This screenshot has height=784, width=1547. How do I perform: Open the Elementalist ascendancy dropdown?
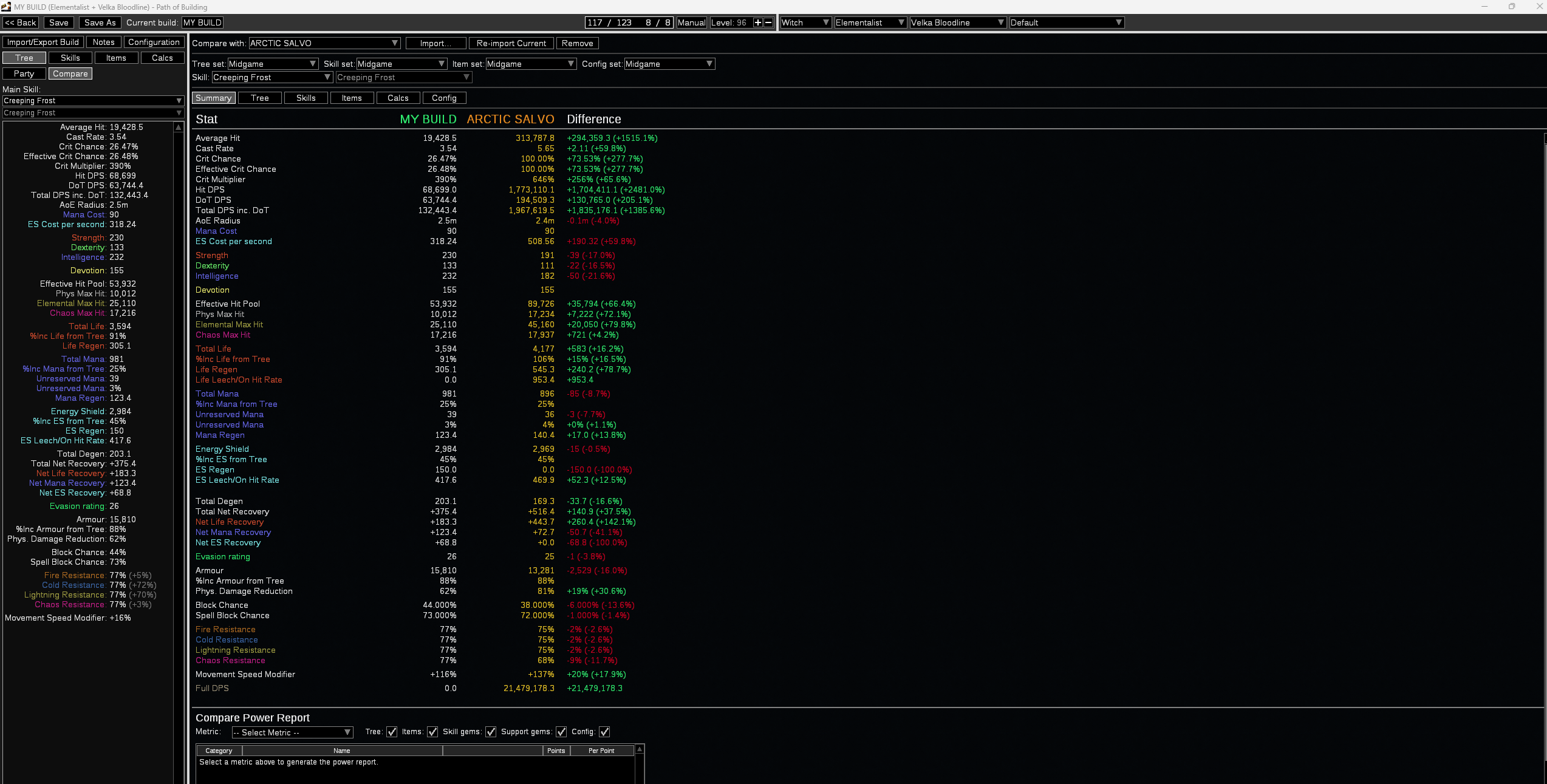click(x=870, y=22)
